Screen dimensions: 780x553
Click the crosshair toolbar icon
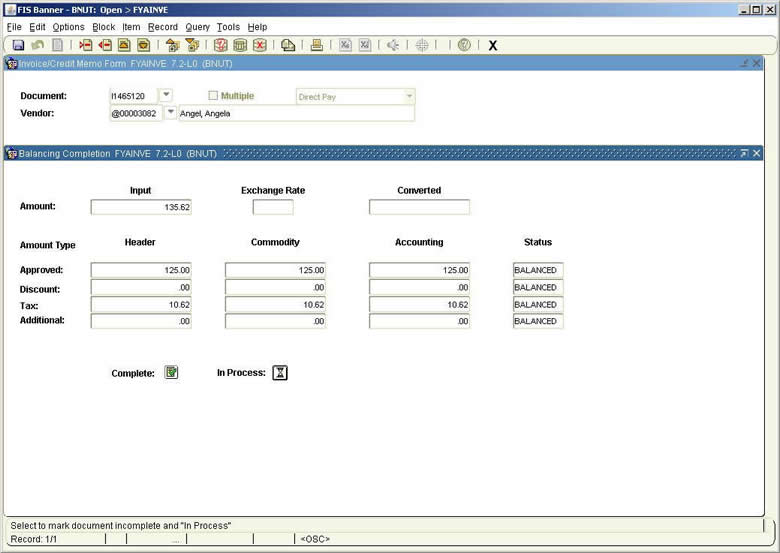click(x=422, y=45)
